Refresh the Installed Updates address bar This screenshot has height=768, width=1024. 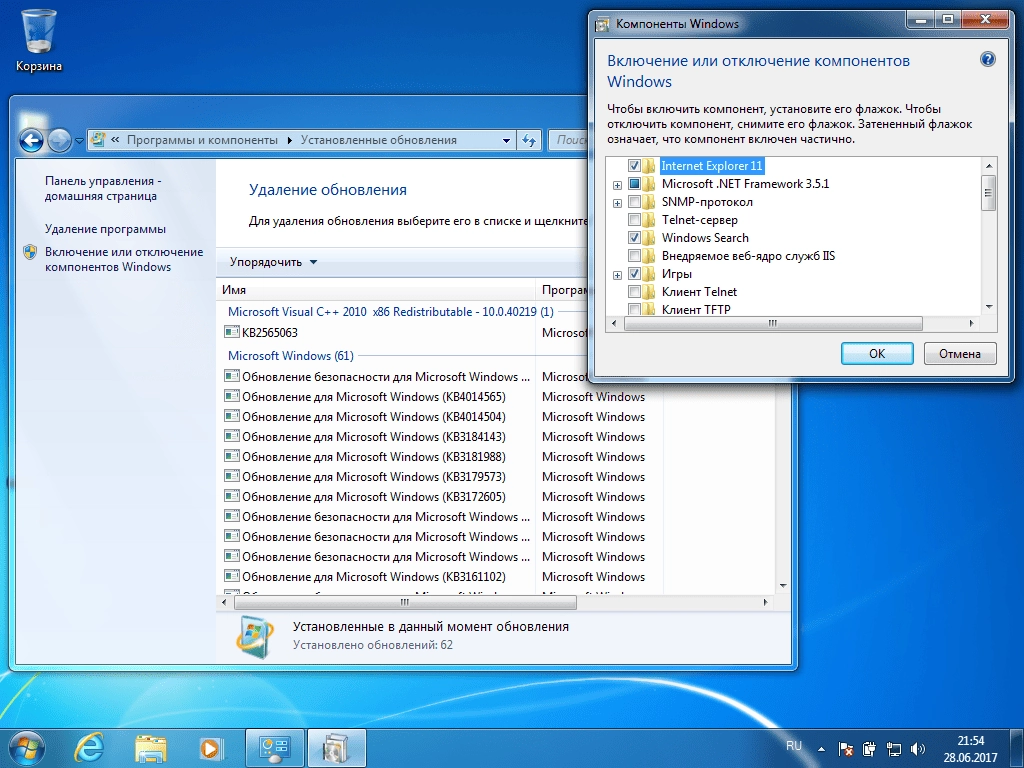tap(529, 140)
